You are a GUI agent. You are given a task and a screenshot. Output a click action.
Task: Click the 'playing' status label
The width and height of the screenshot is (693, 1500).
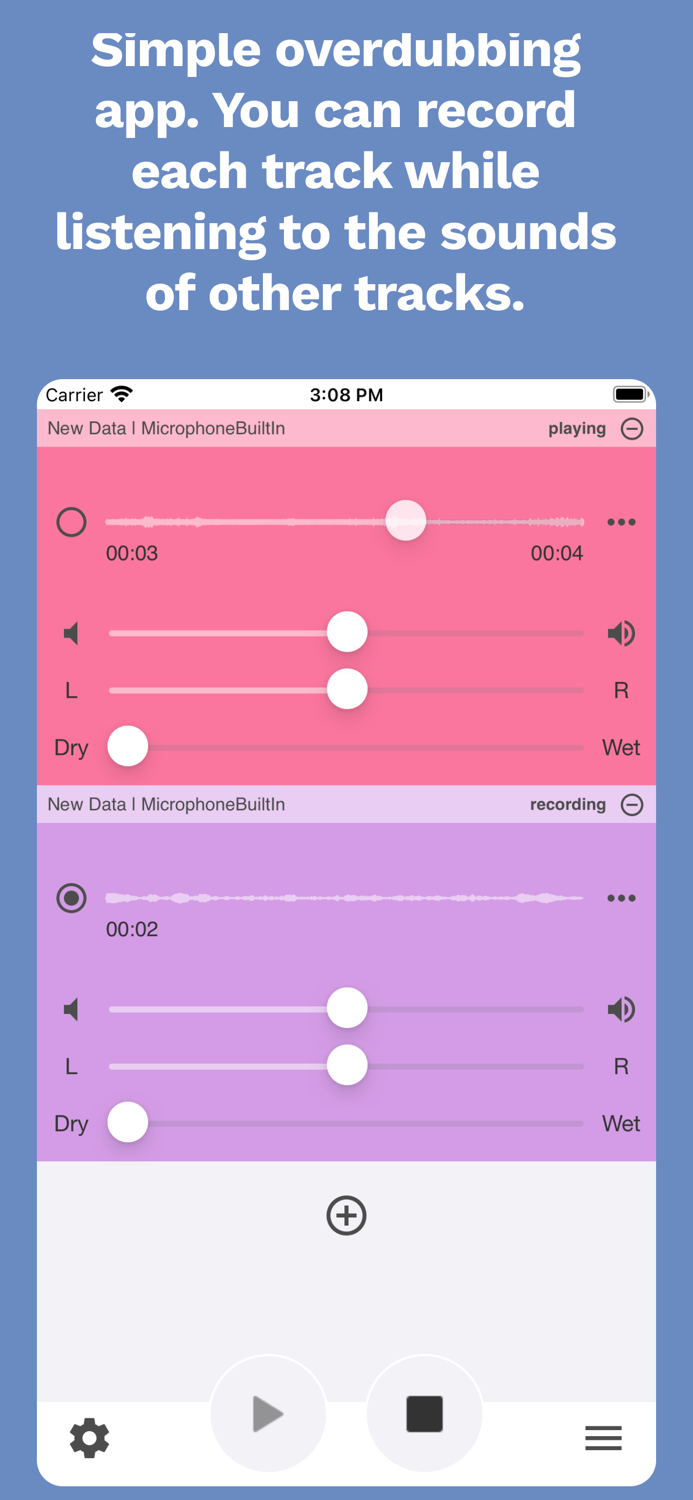pyautogui.click(x=577, y=428)
